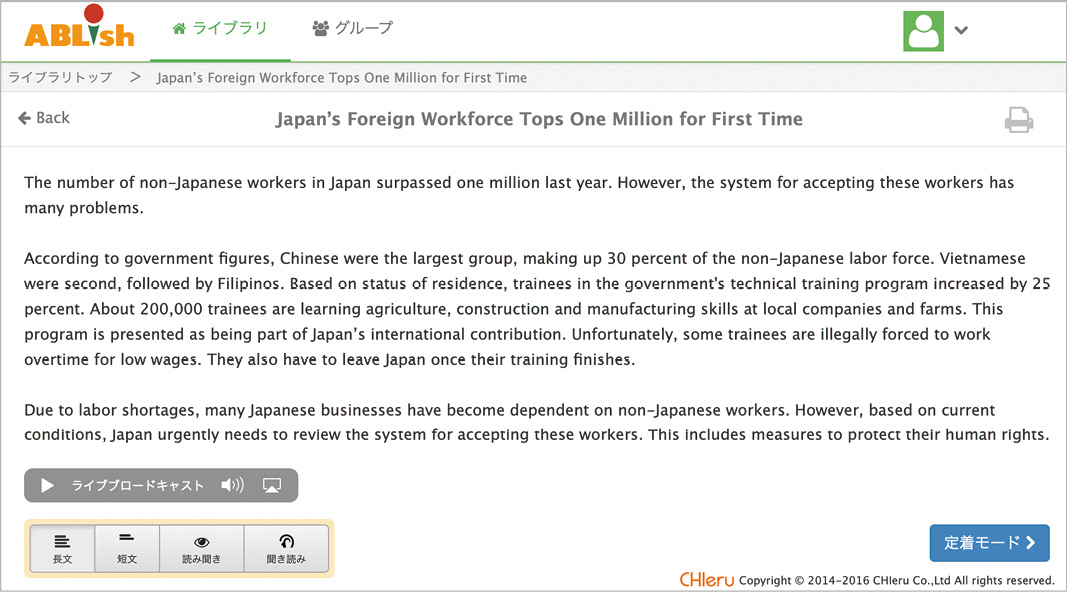This screenshot has height=592, width=1067.
Task: Open the グループ tab
Action: [x=353, y=29]
